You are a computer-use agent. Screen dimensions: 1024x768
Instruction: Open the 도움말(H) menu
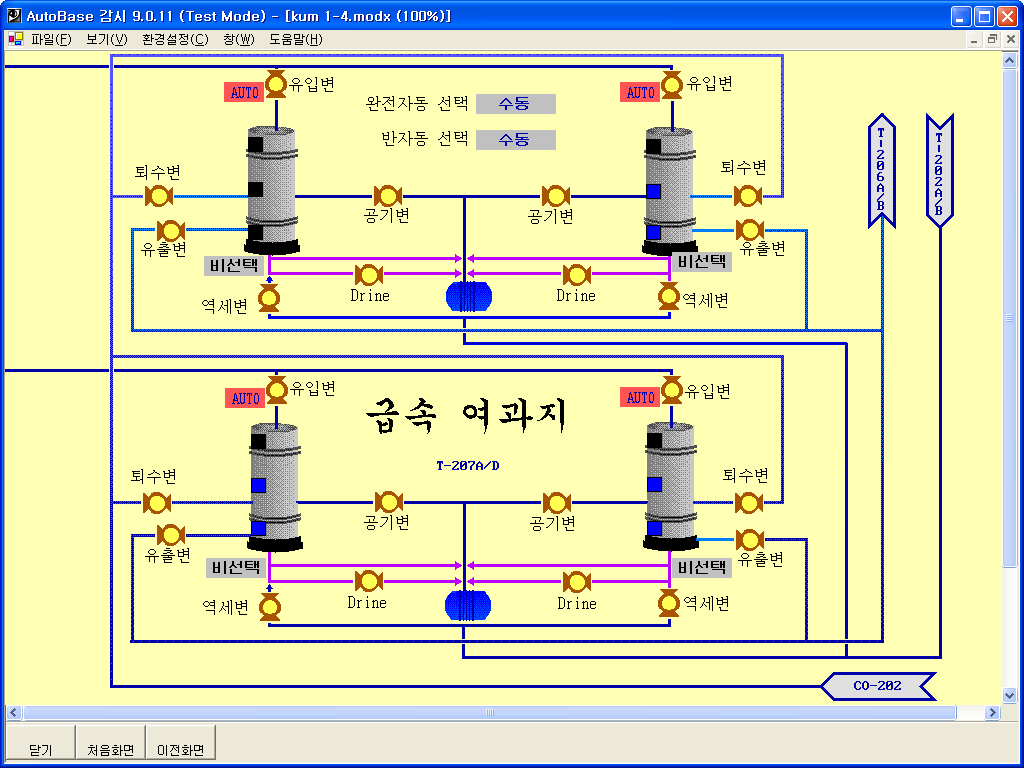296,40
